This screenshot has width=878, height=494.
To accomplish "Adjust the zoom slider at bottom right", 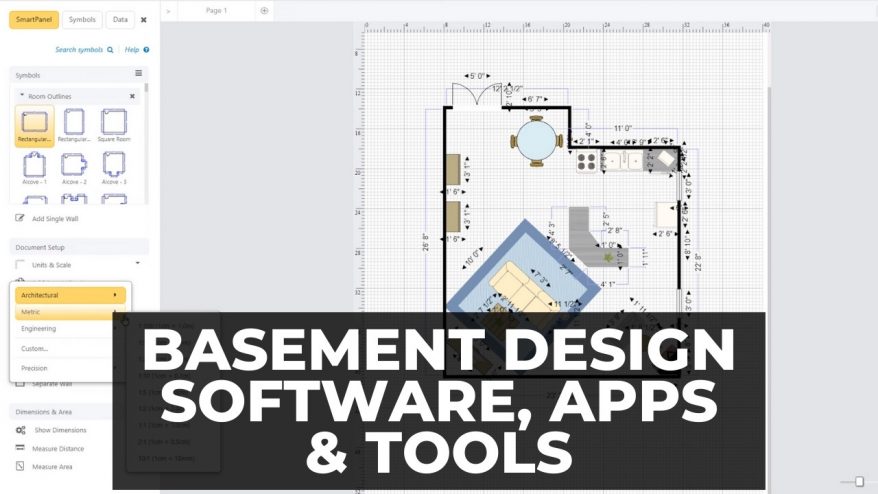I will pos(860,481).
